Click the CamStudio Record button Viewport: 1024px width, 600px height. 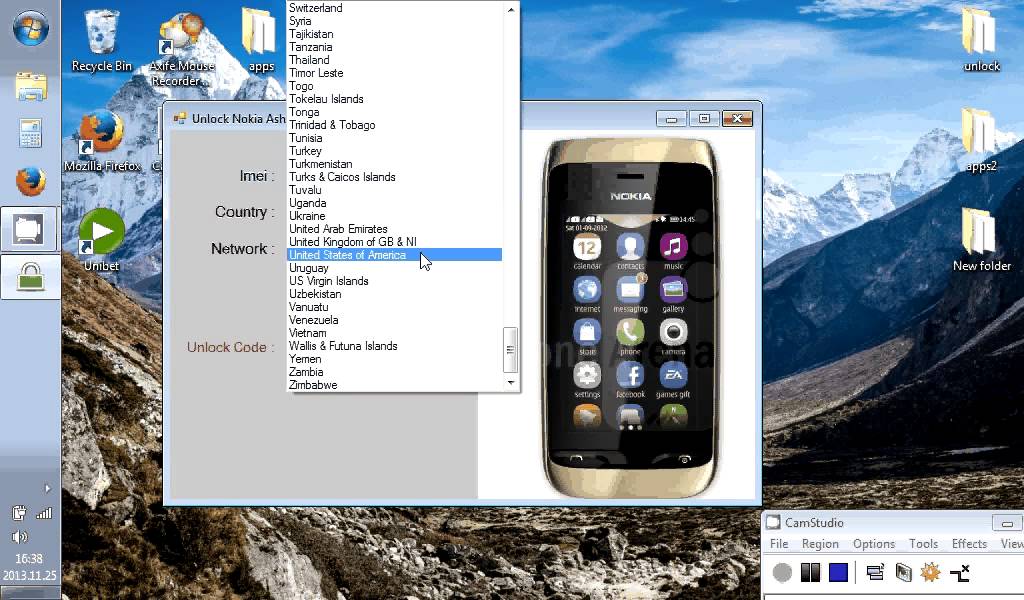(782, 573)
